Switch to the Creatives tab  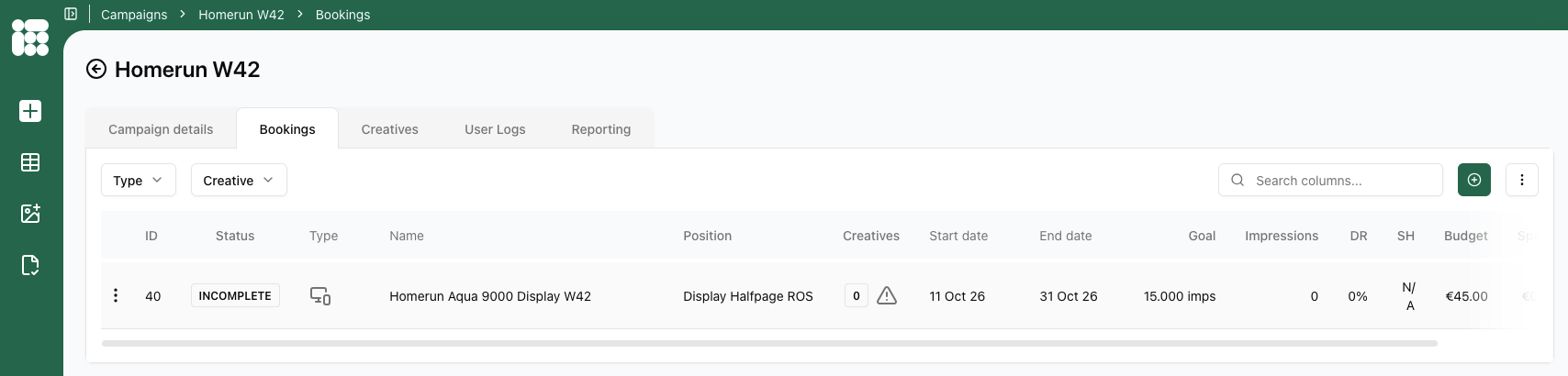tap(390, 129)
